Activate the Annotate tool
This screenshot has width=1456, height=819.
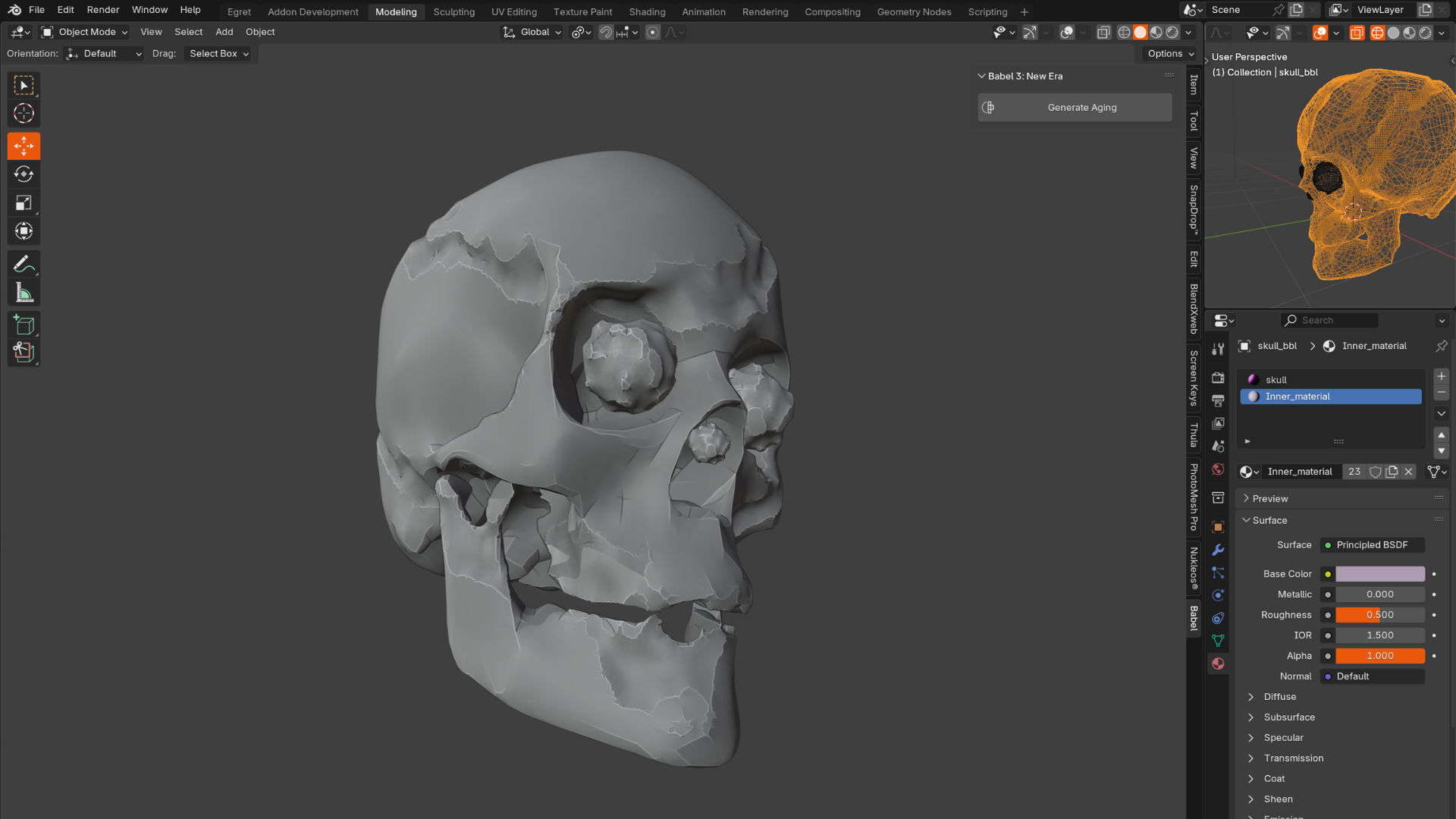(x=24, y=264)
